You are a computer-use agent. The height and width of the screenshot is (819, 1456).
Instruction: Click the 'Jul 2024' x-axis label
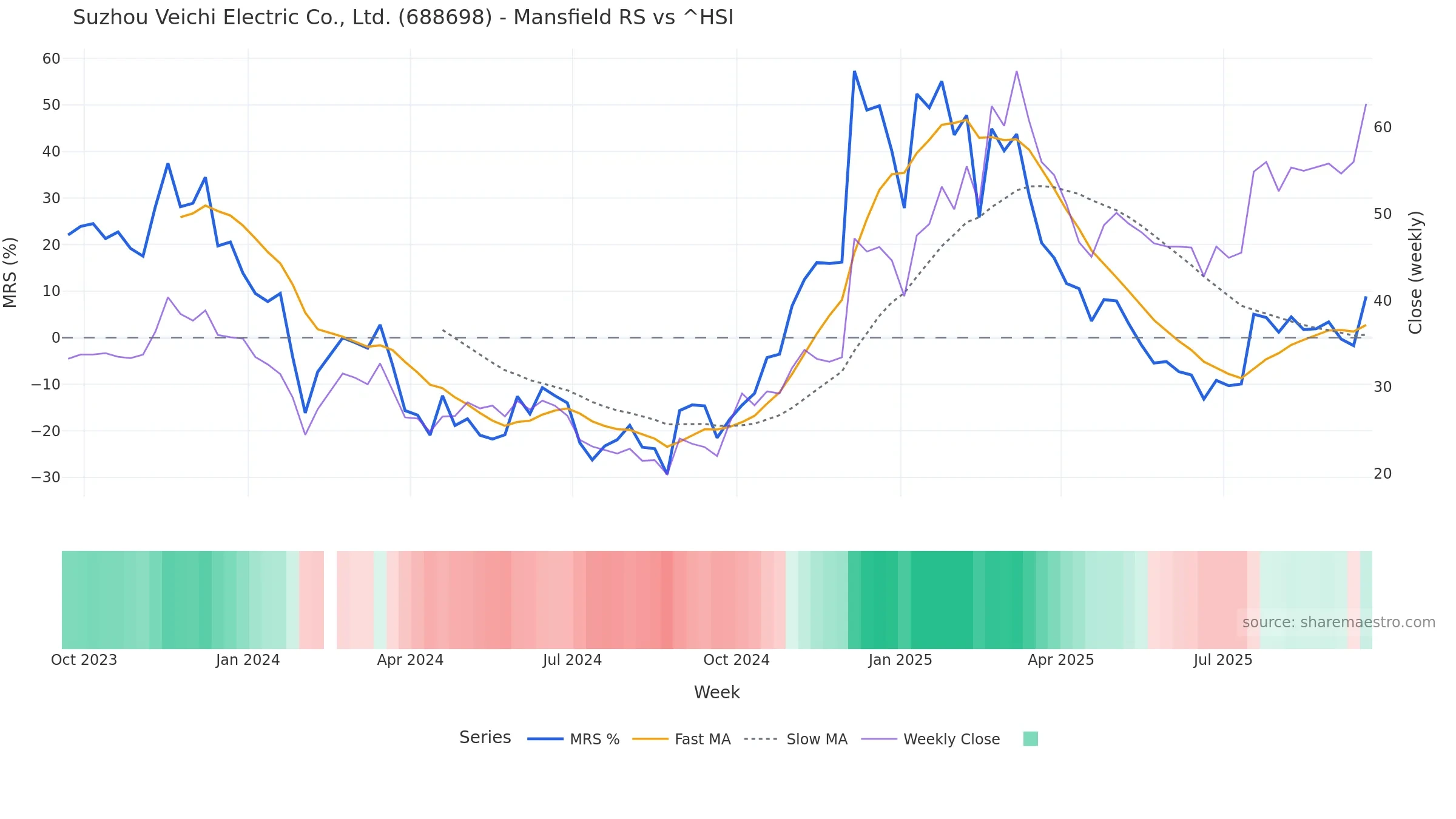[x=572, y=660]
